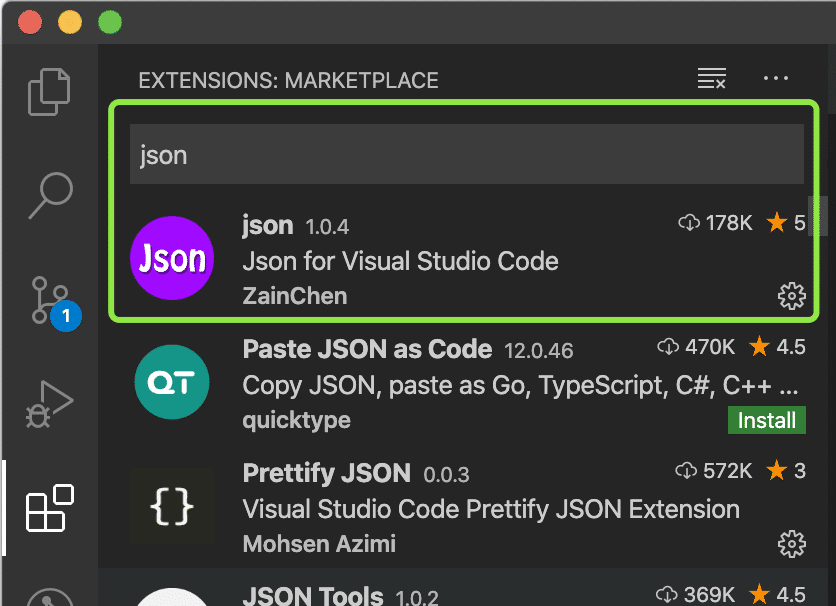Minimize window with the yellow button
Screen dimensions: 836x606
70,22
